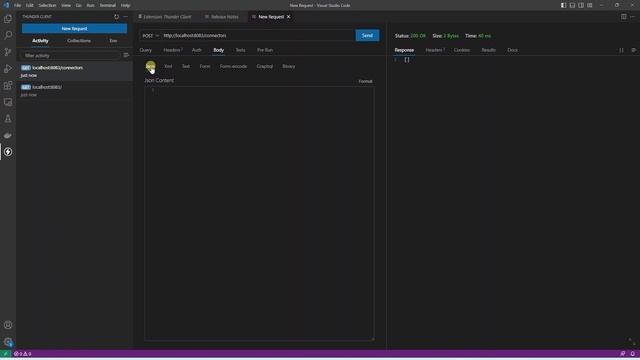The width and height of the screenshot is (640, 360).
Task: Open the Terminal menu
Action: [108, 5]
